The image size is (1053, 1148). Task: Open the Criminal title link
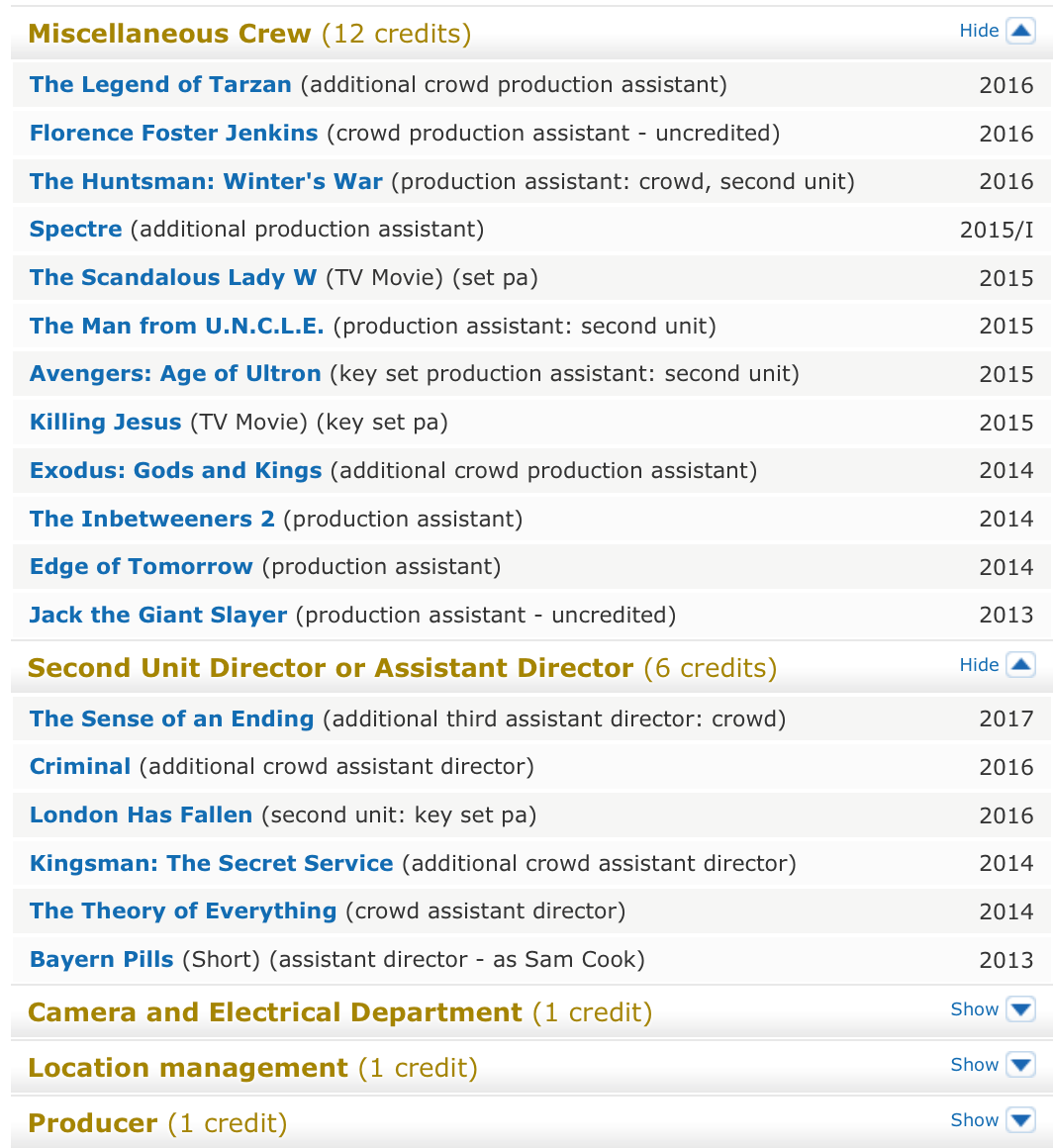80,767
